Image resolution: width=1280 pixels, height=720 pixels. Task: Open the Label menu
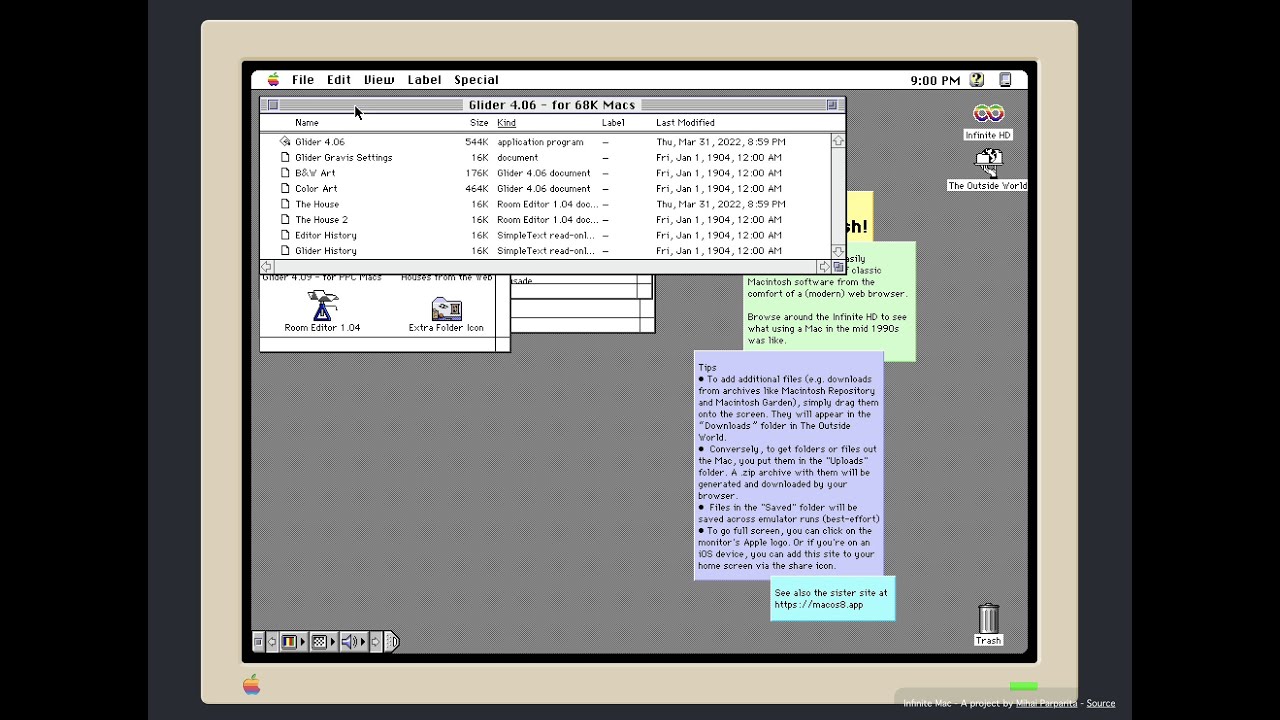424,80
